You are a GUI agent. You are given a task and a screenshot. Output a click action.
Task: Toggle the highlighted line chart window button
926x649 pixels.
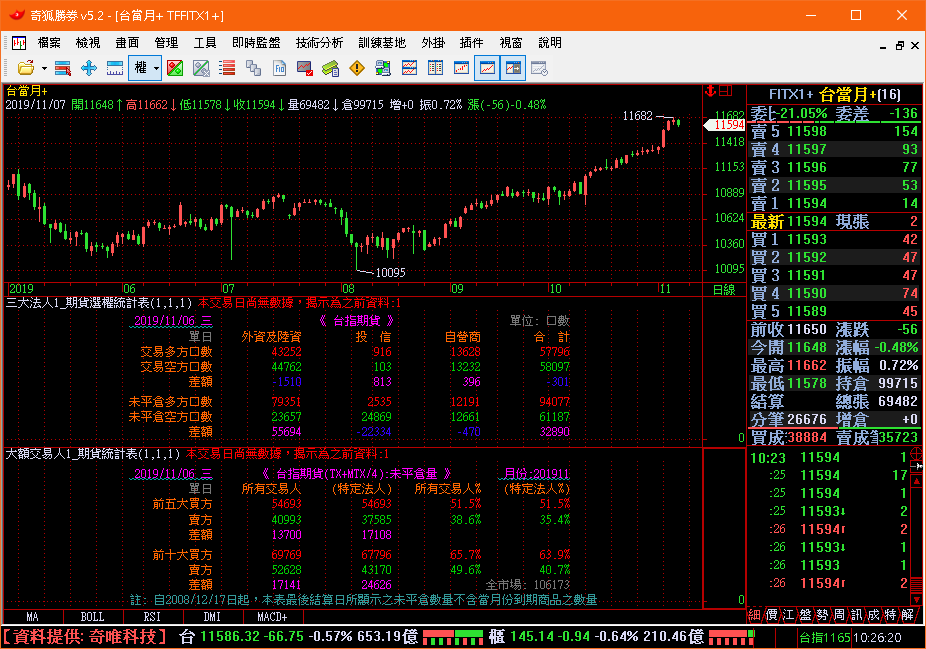coord(487,68)
